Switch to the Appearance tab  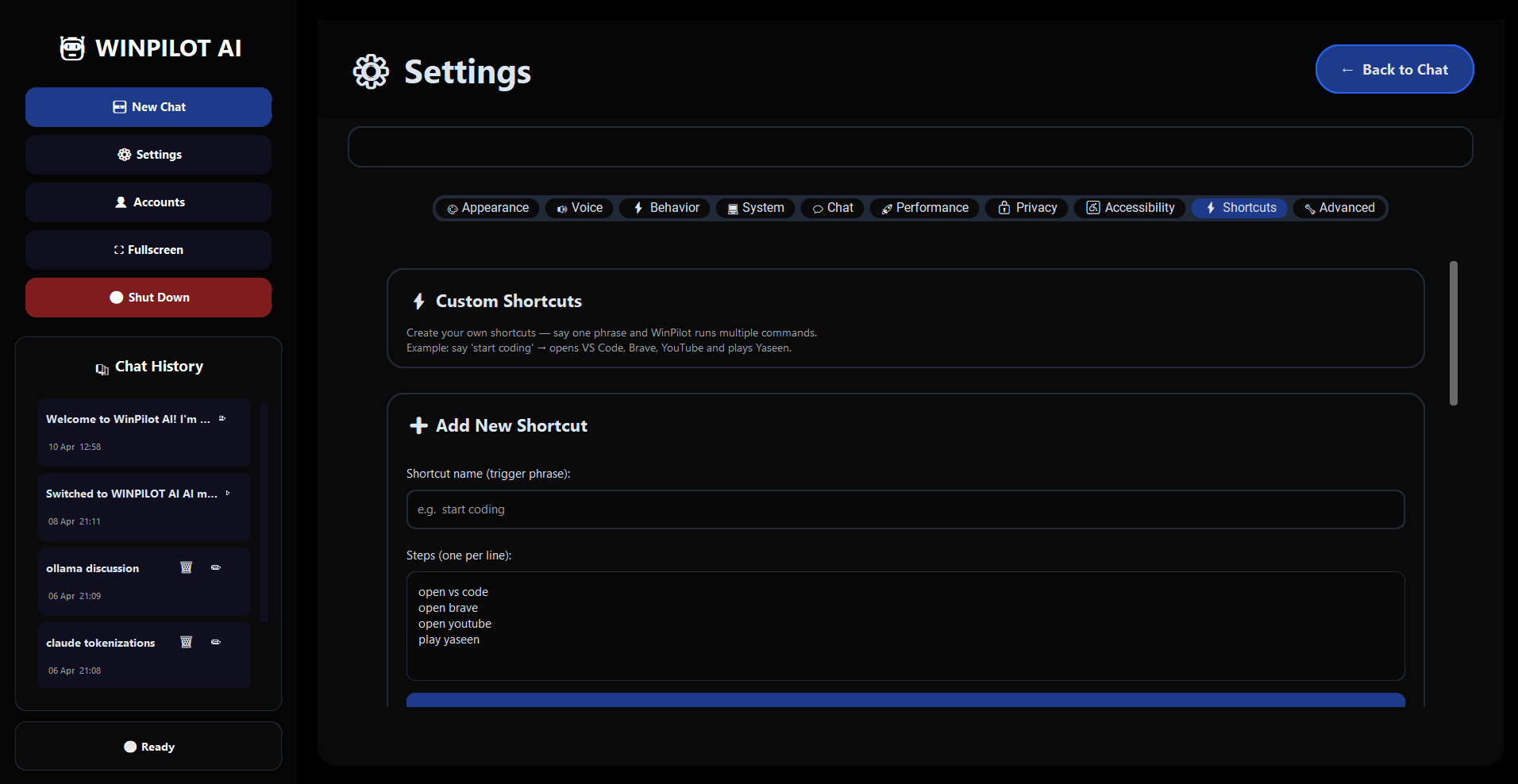pos(488,208)
